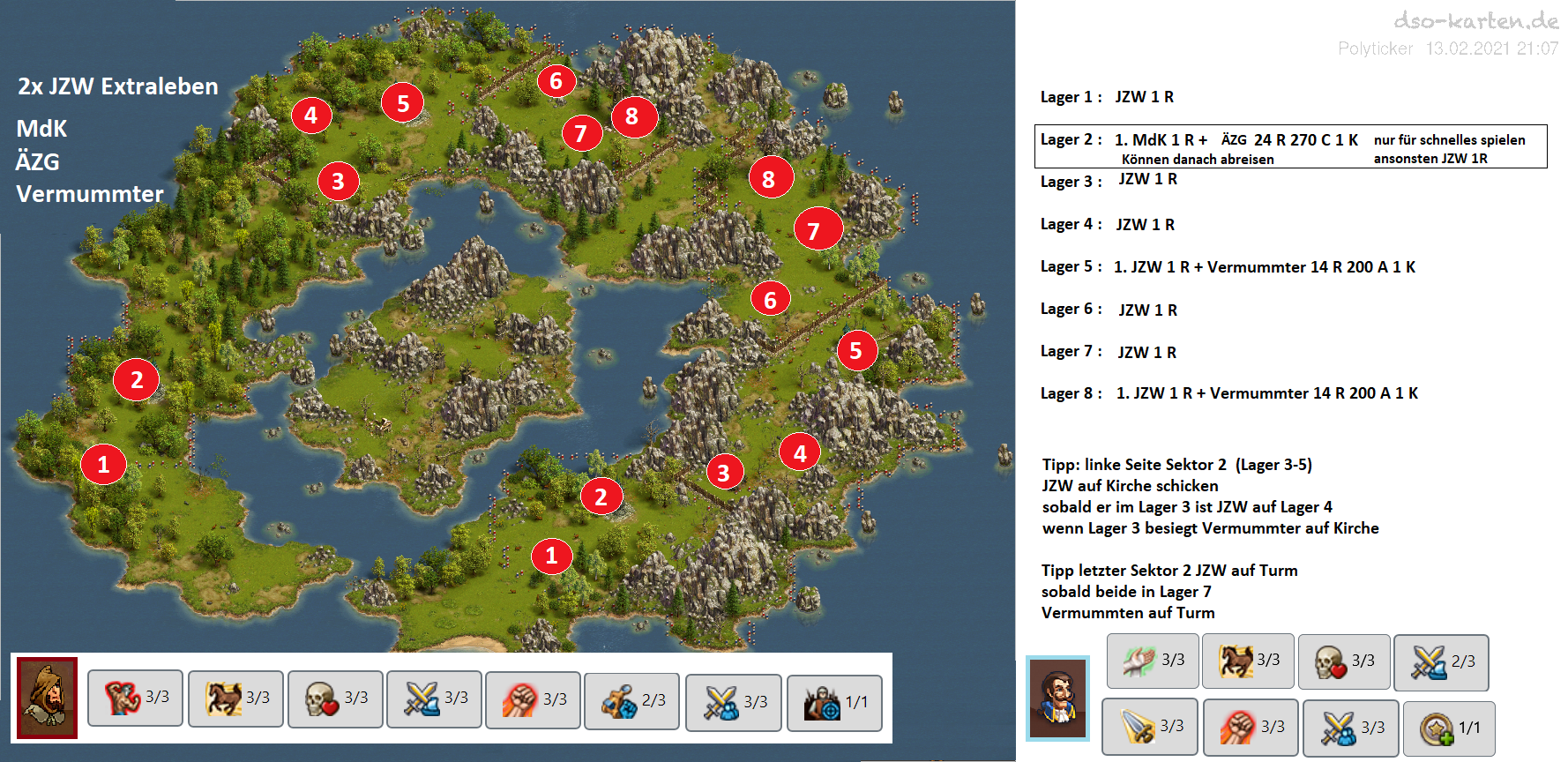Click camp marker 4 on the northwest shore
This screenshot has height=762, width=1568.
tap(310, 115)
